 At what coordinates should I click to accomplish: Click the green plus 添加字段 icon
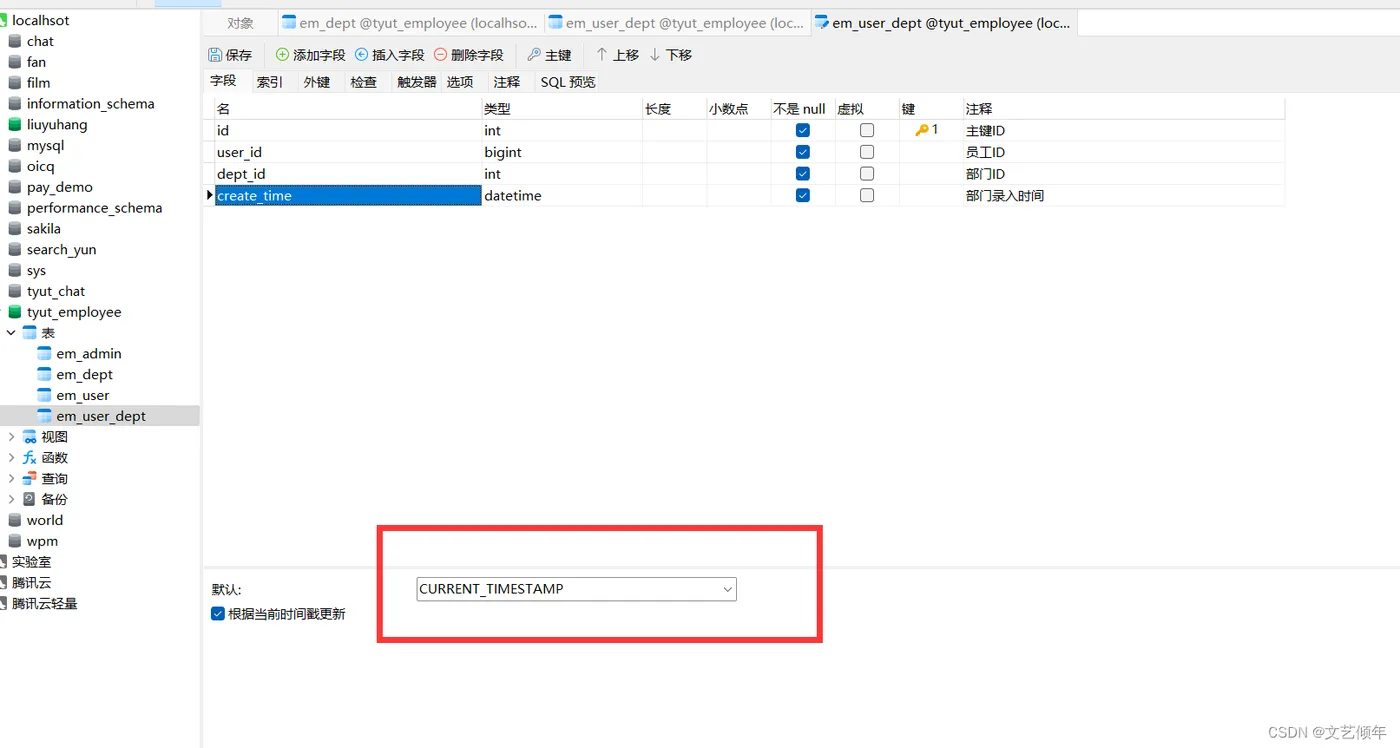click(x=283, y=55)
